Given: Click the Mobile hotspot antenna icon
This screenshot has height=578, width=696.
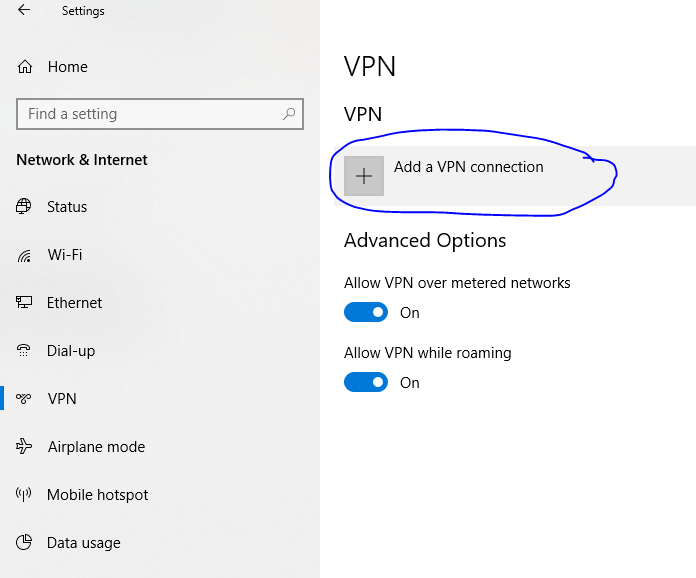Looking at the screenshot, I should click(x=24, y=494).
